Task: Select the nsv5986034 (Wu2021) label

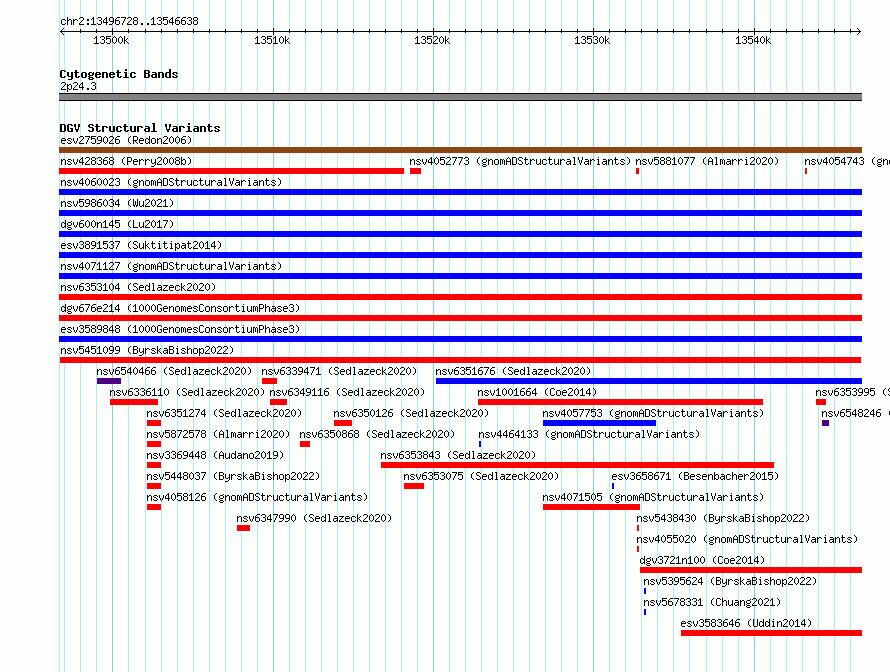Action: tap(117, 203)
